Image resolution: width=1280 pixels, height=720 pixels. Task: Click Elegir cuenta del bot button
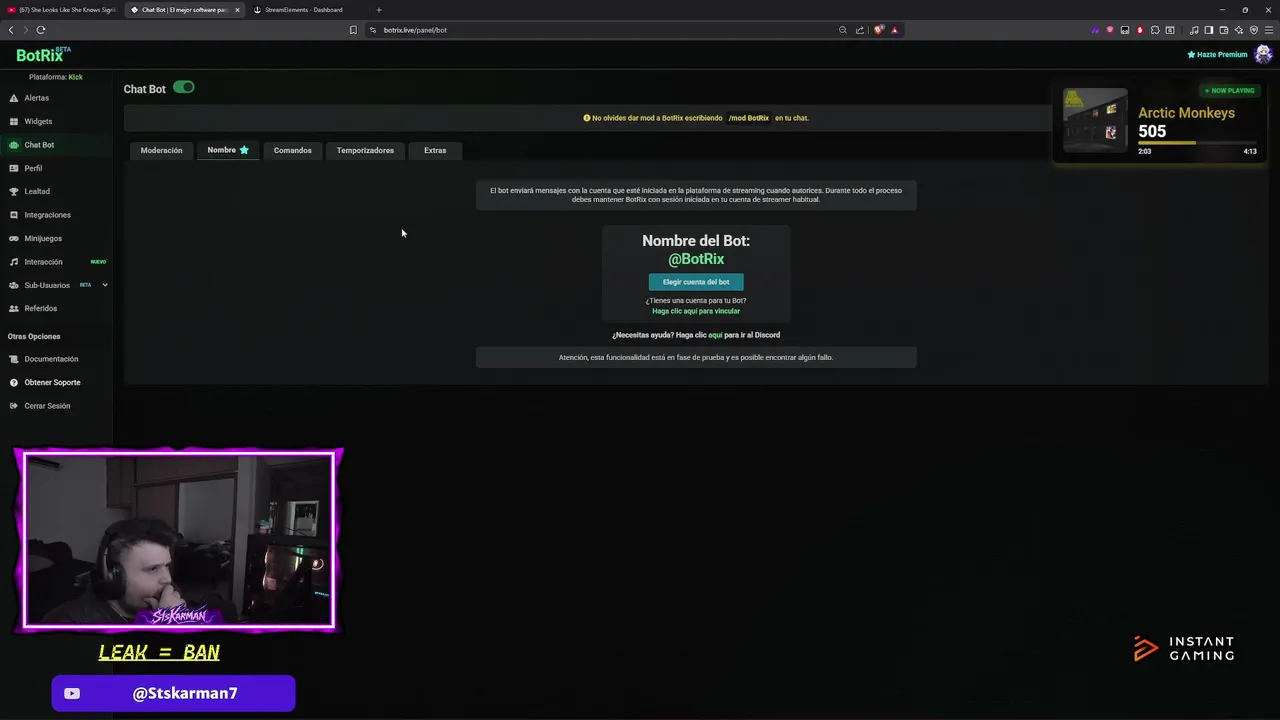point(696,282)
